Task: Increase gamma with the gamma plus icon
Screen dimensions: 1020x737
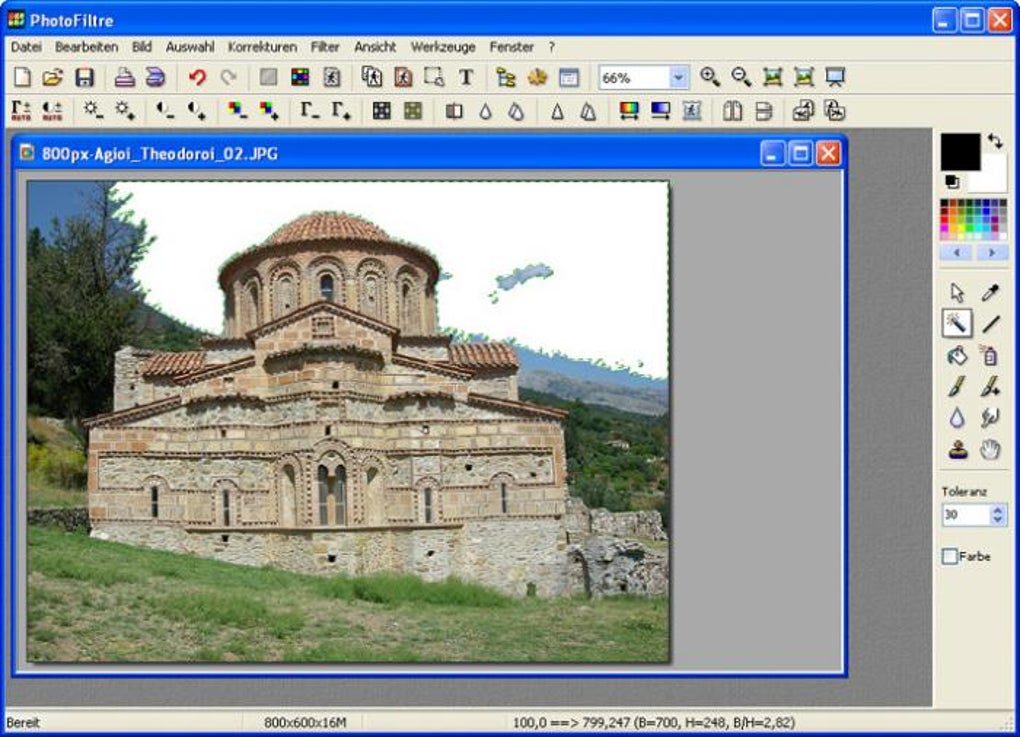Action: 341,111
